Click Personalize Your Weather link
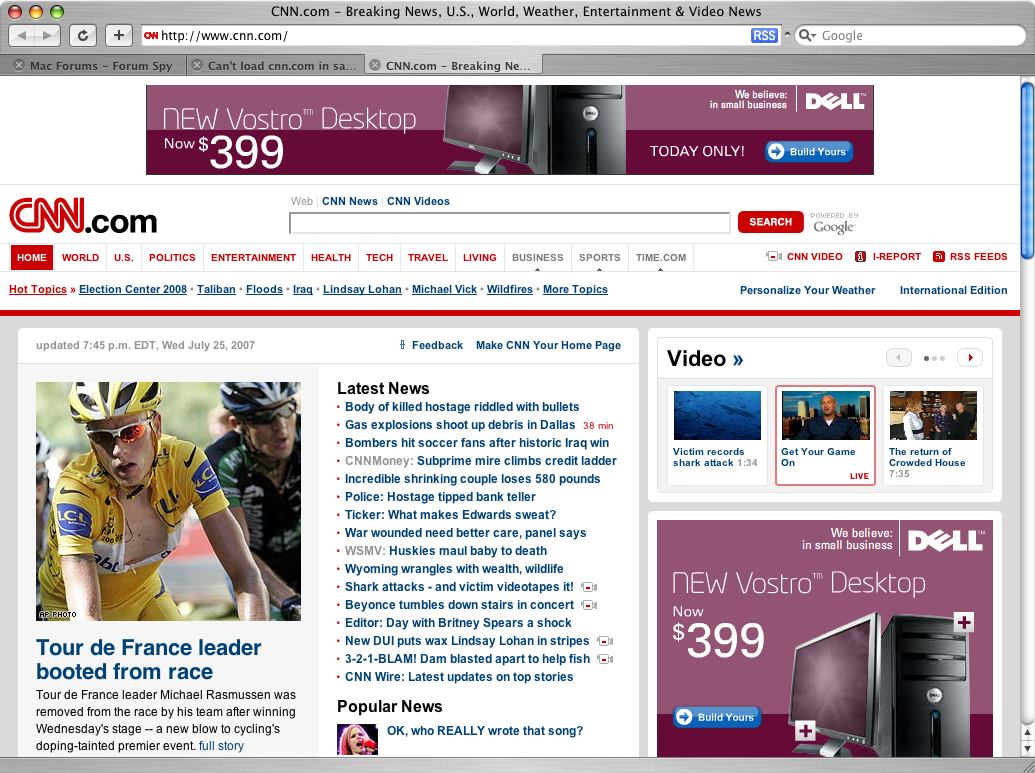The image size is (1035, 773). coord(807,290)
